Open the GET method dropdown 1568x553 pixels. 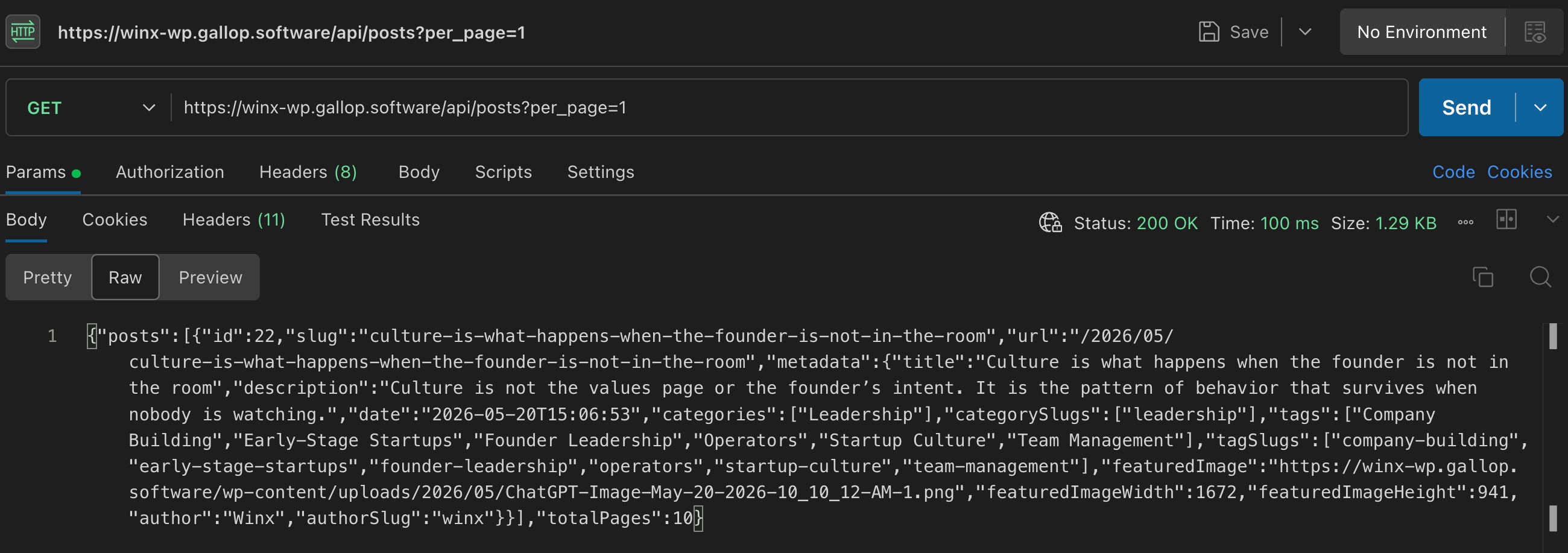click(x=90, y=108)
